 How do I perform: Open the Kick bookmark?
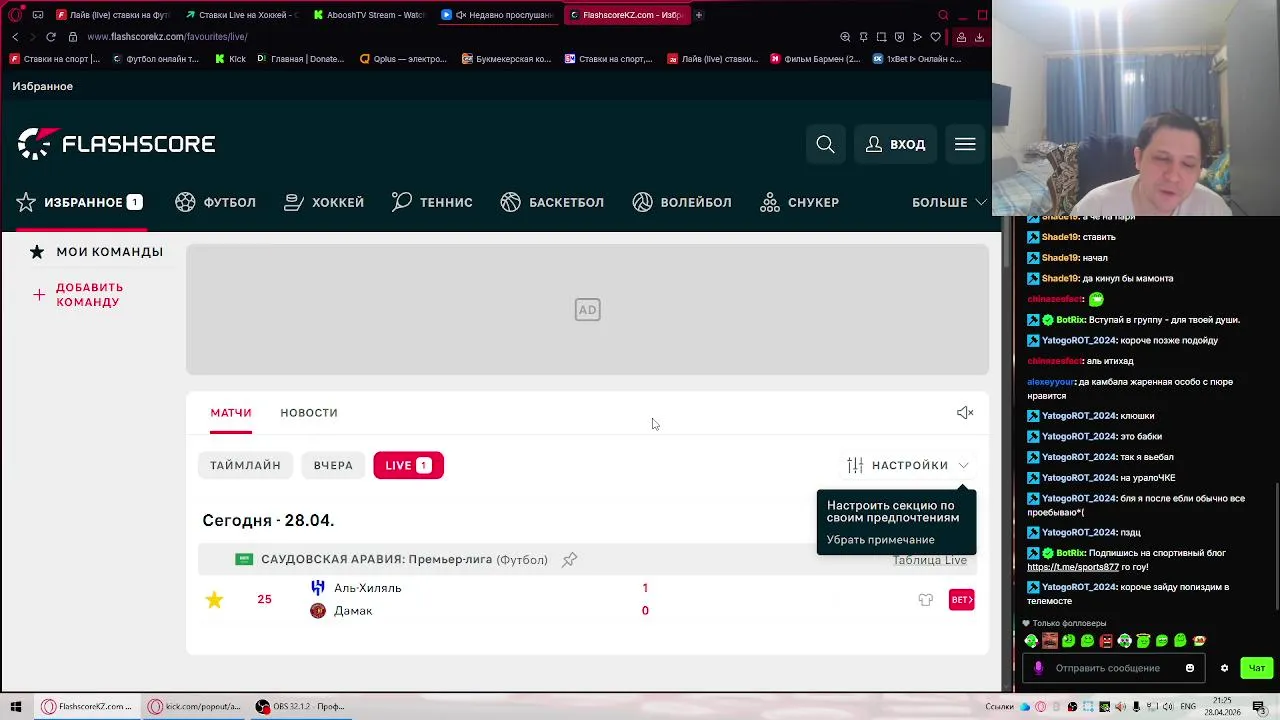pos(230,59)
